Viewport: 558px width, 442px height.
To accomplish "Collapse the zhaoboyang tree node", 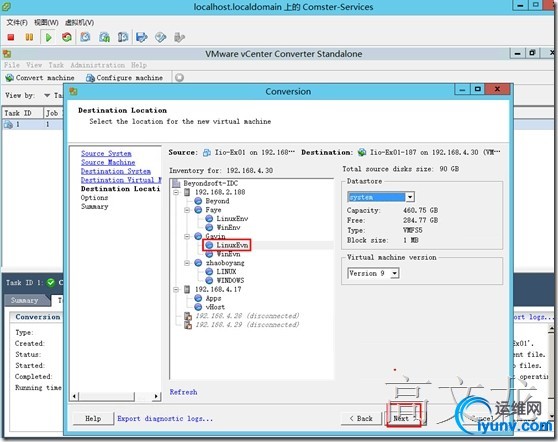I will coord(187,263).
